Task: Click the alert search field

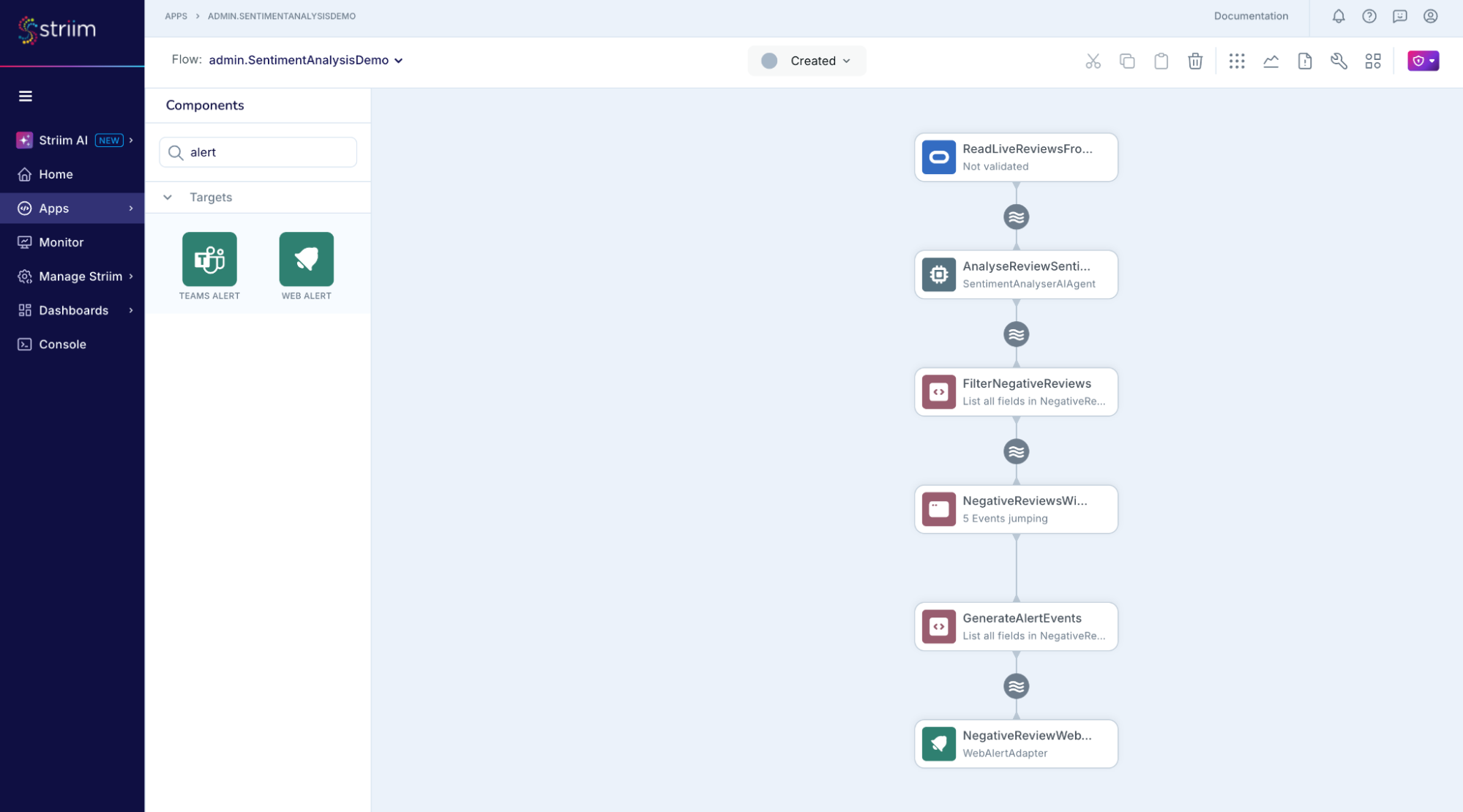Action: [x=258, y=152]
